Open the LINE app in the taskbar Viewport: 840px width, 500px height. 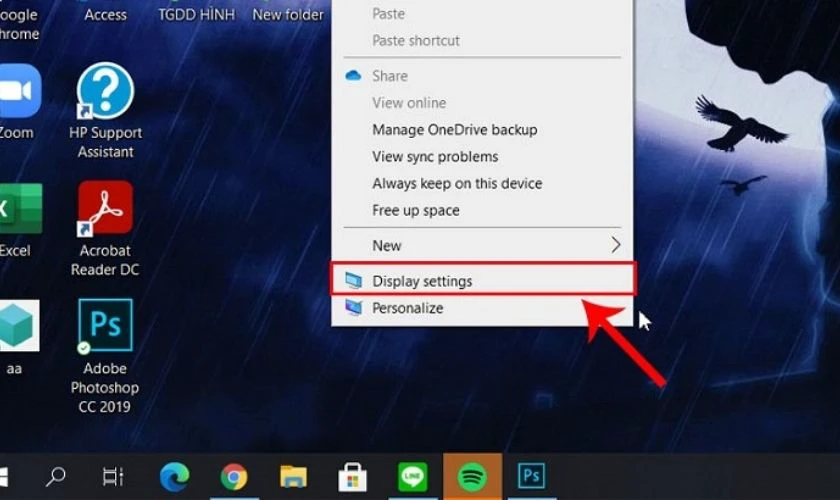[412, 476]
